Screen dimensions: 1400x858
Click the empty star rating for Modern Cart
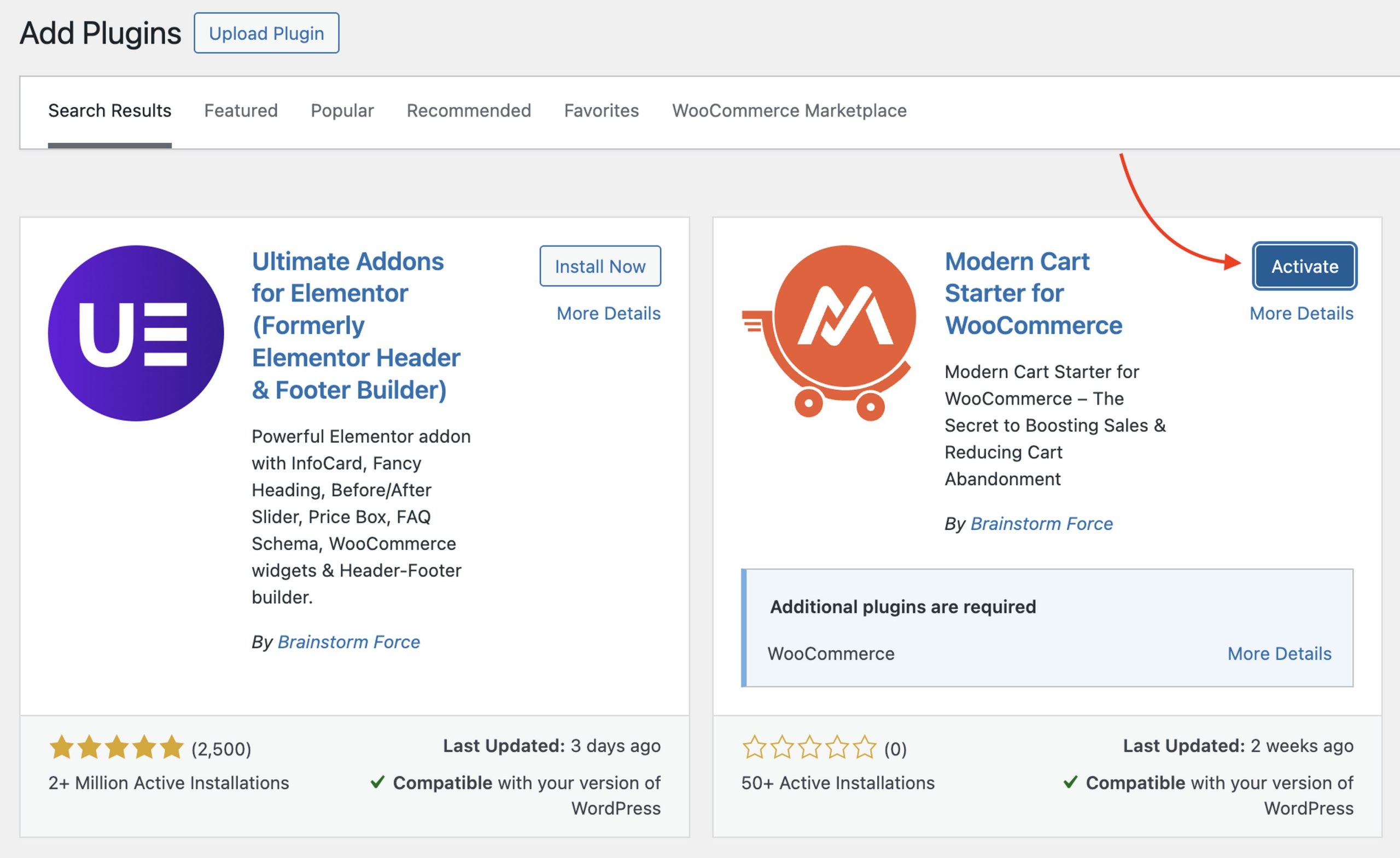coord(809,747)
